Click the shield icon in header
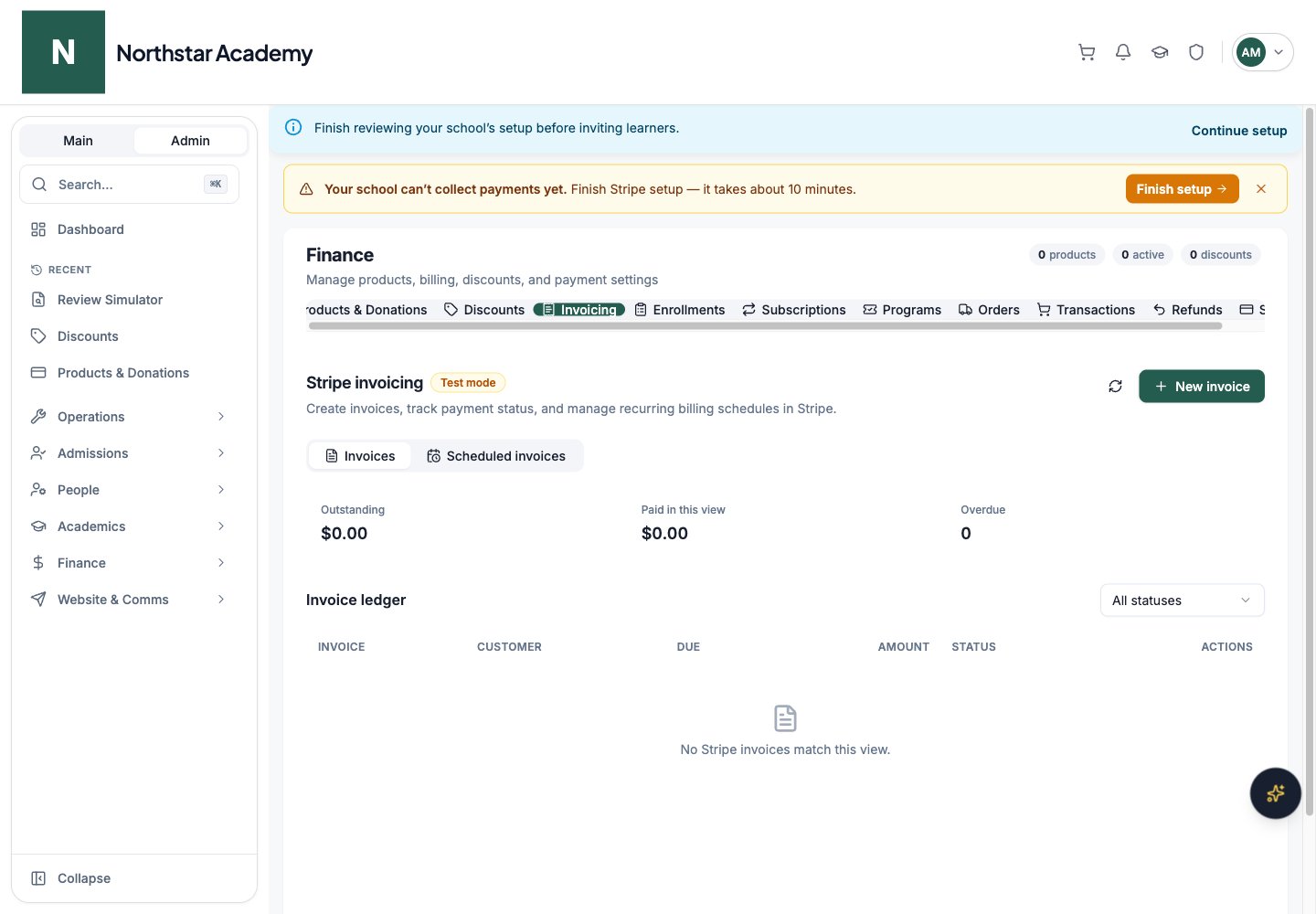 [1196, 52]
